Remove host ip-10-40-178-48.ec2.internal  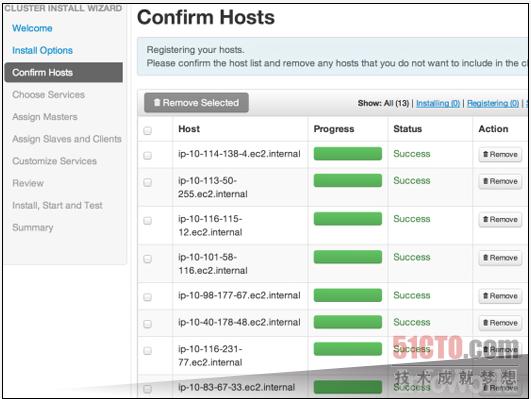pyautogui.click(x=500, y=323)
